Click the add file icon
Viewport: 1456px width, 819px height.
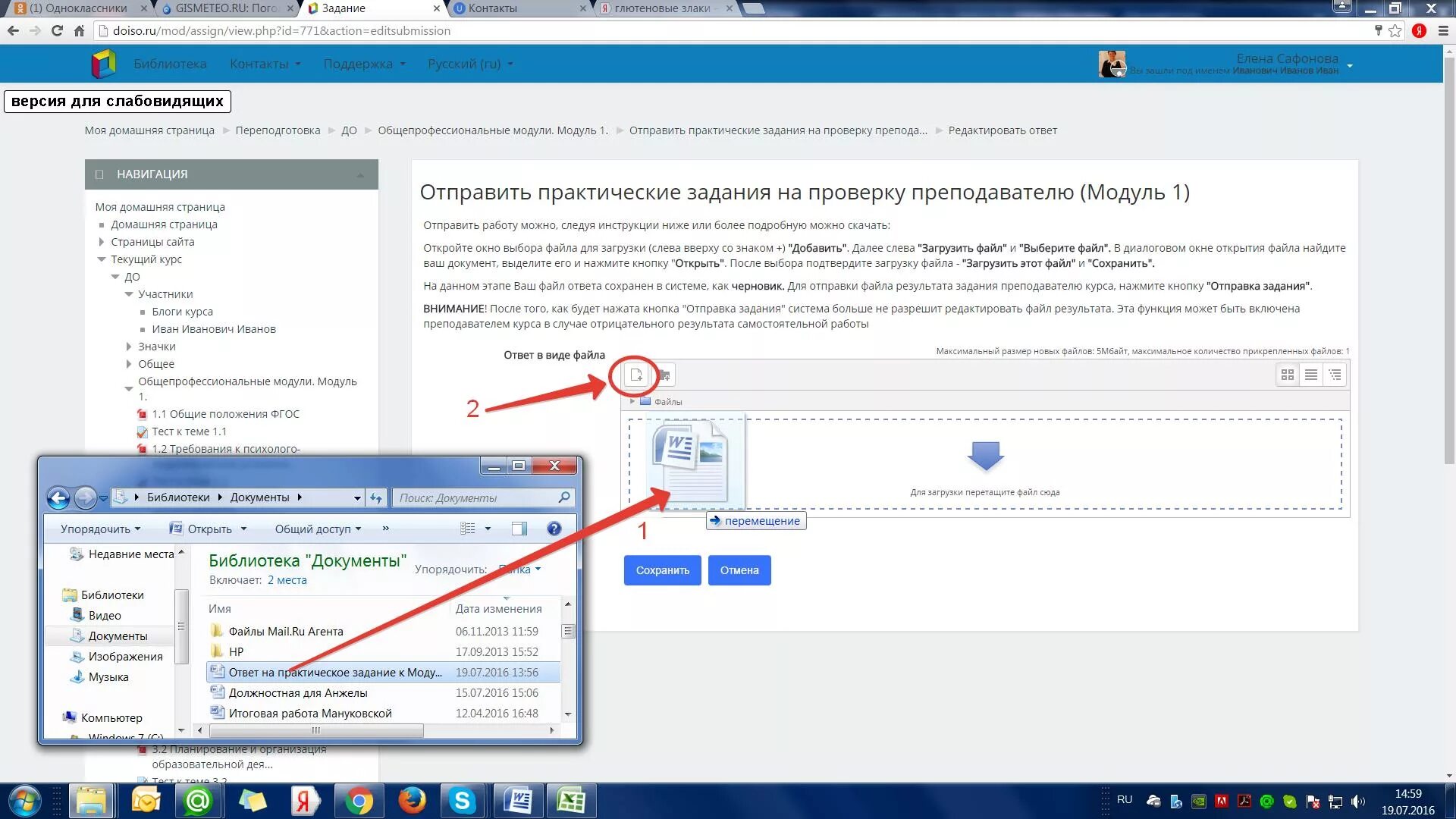click(635, 375)
